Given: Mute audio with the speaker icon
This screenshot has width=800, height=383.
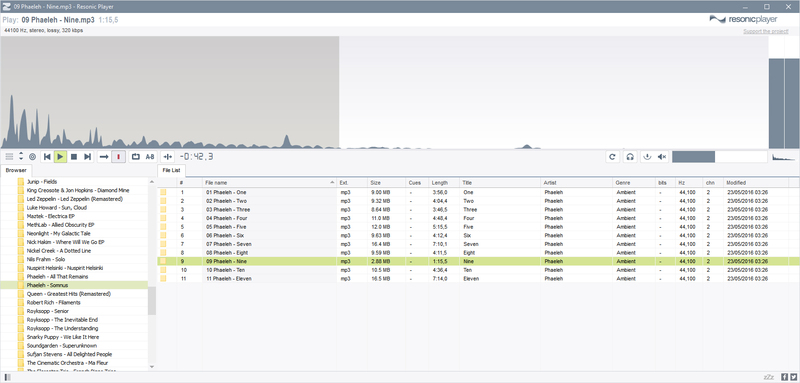Looking at the screenshot, I should click(662, 157).
